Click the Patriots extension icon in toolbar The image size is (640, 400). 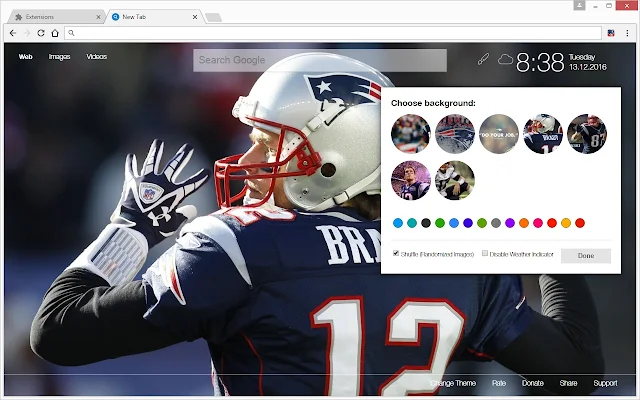coord(611,33)
